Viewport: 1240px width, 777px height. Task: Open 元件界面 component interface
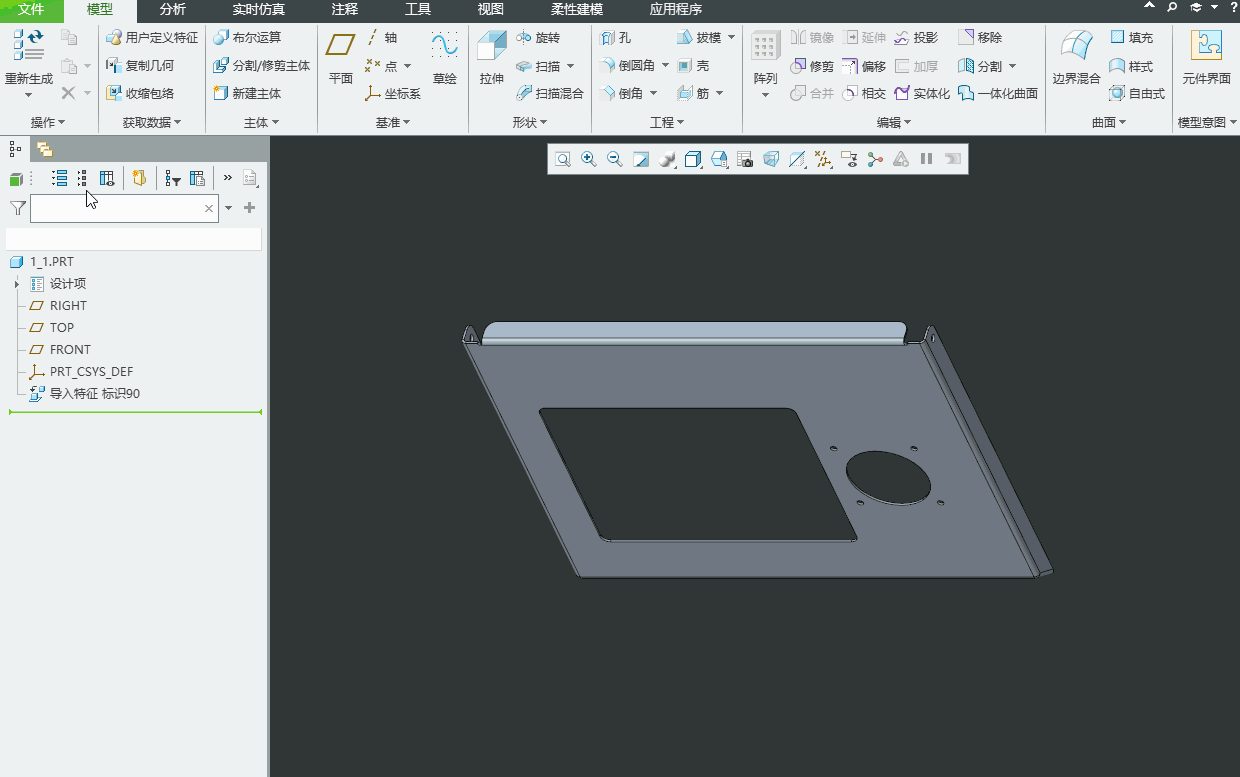click(x=1206, y=58)
